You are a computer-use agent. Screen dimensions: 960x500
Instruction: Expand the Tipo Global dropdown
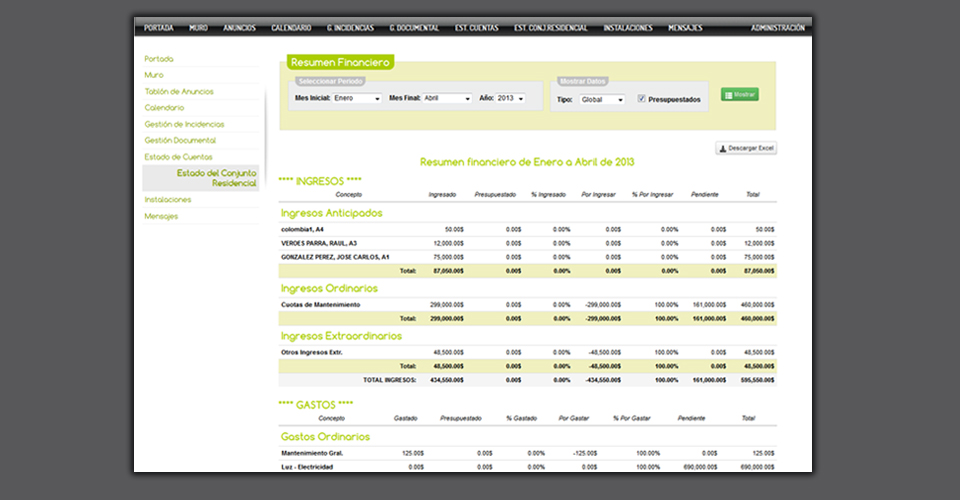click(602, 100)
